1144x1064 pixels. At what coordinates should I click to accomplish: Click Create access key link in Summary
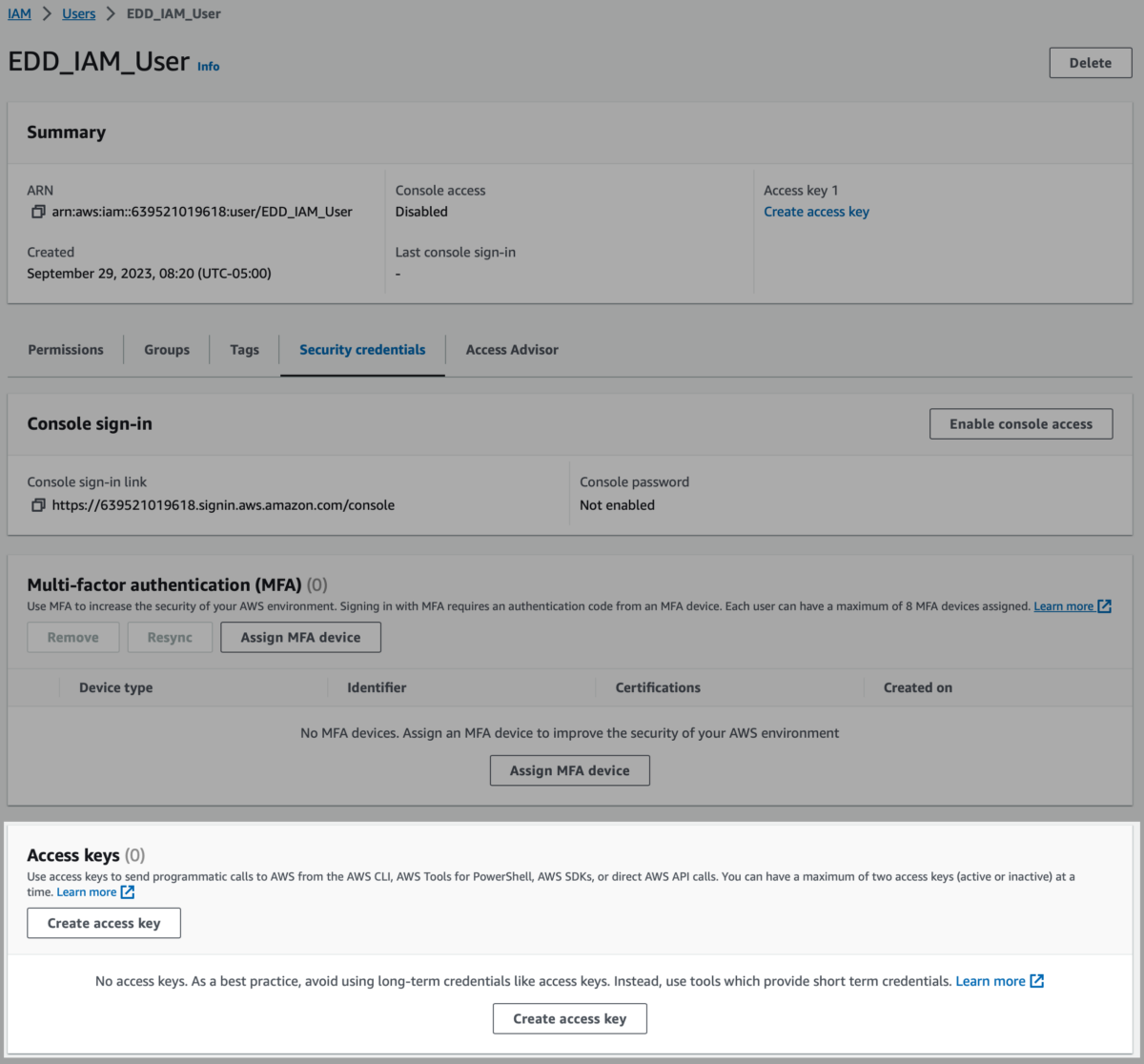[x=816, y=212]
